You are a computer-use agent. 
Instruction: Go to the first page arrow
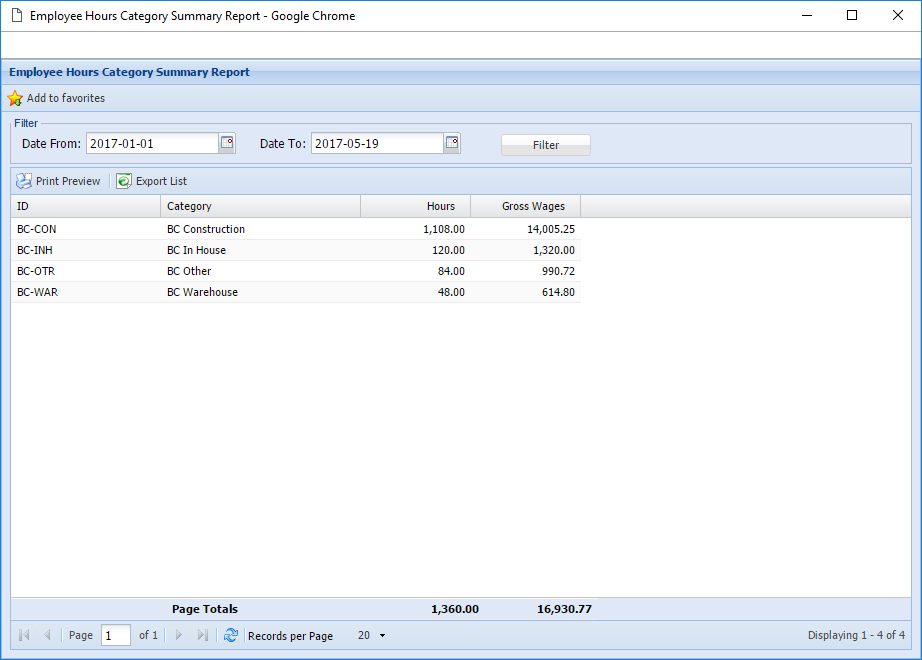coord(24,635)
